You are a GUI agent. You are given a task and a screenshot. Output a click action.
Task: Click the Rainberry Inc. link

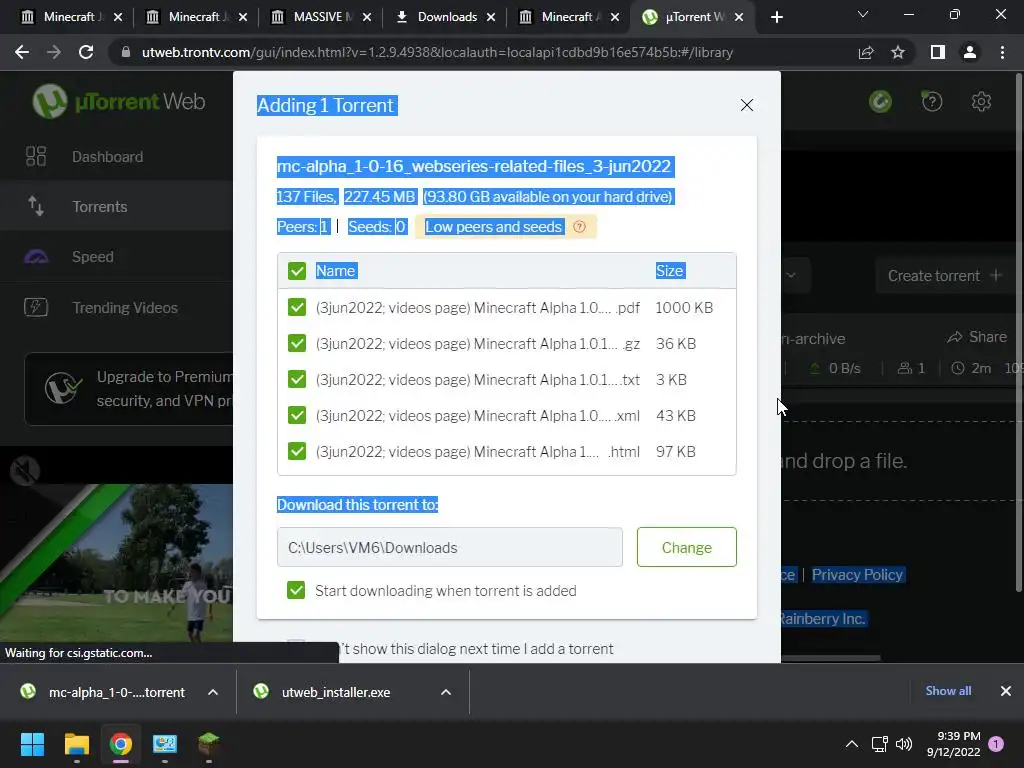click(822, 618)
